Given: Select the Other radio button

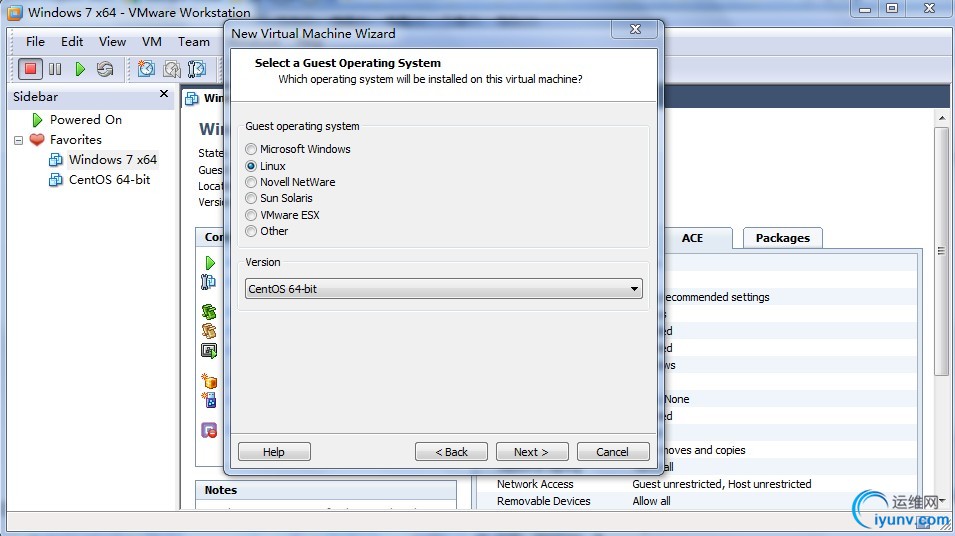Looking at the screenshot, I should pyautogui.click(x=251, y=231).
